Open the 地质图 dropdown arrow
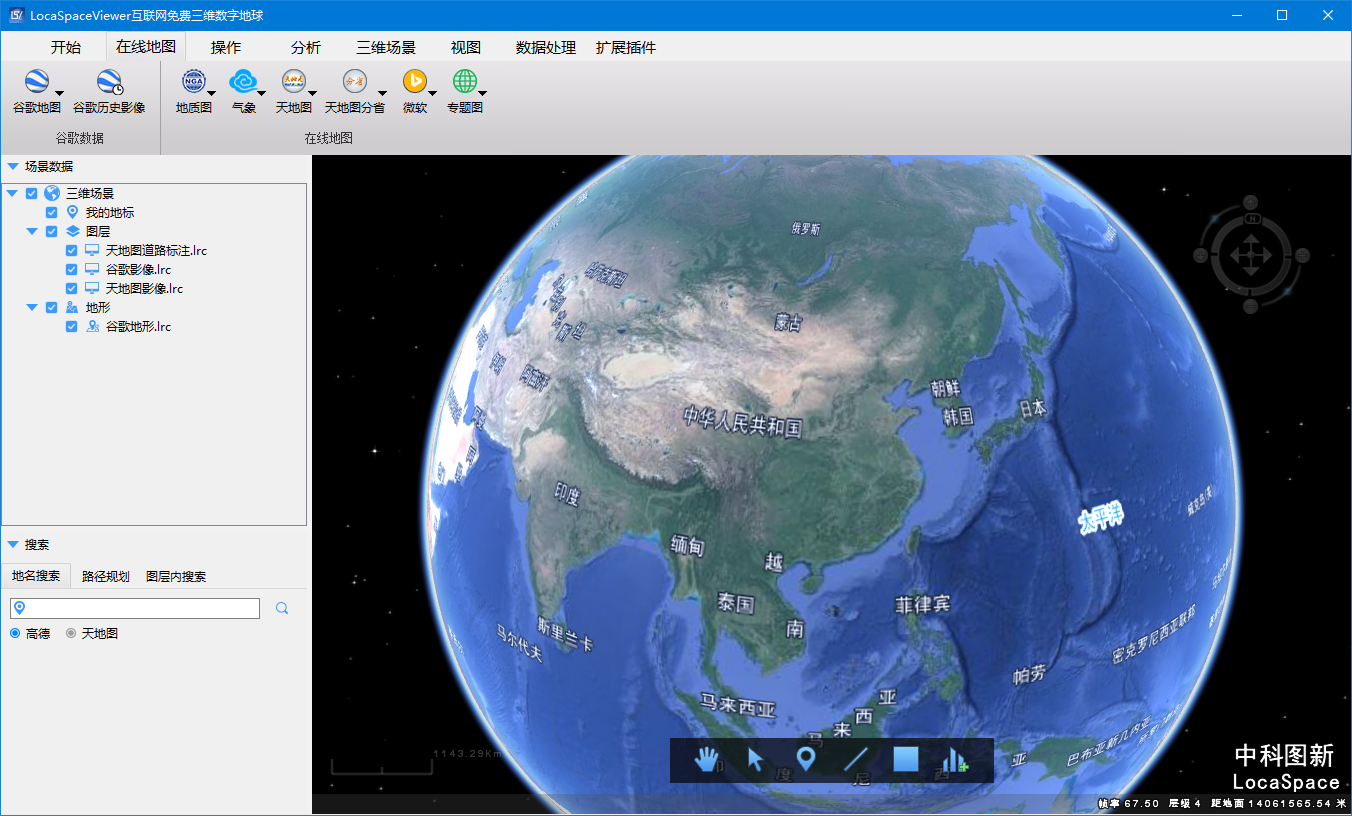1352x816 pixels. [212, 94]
